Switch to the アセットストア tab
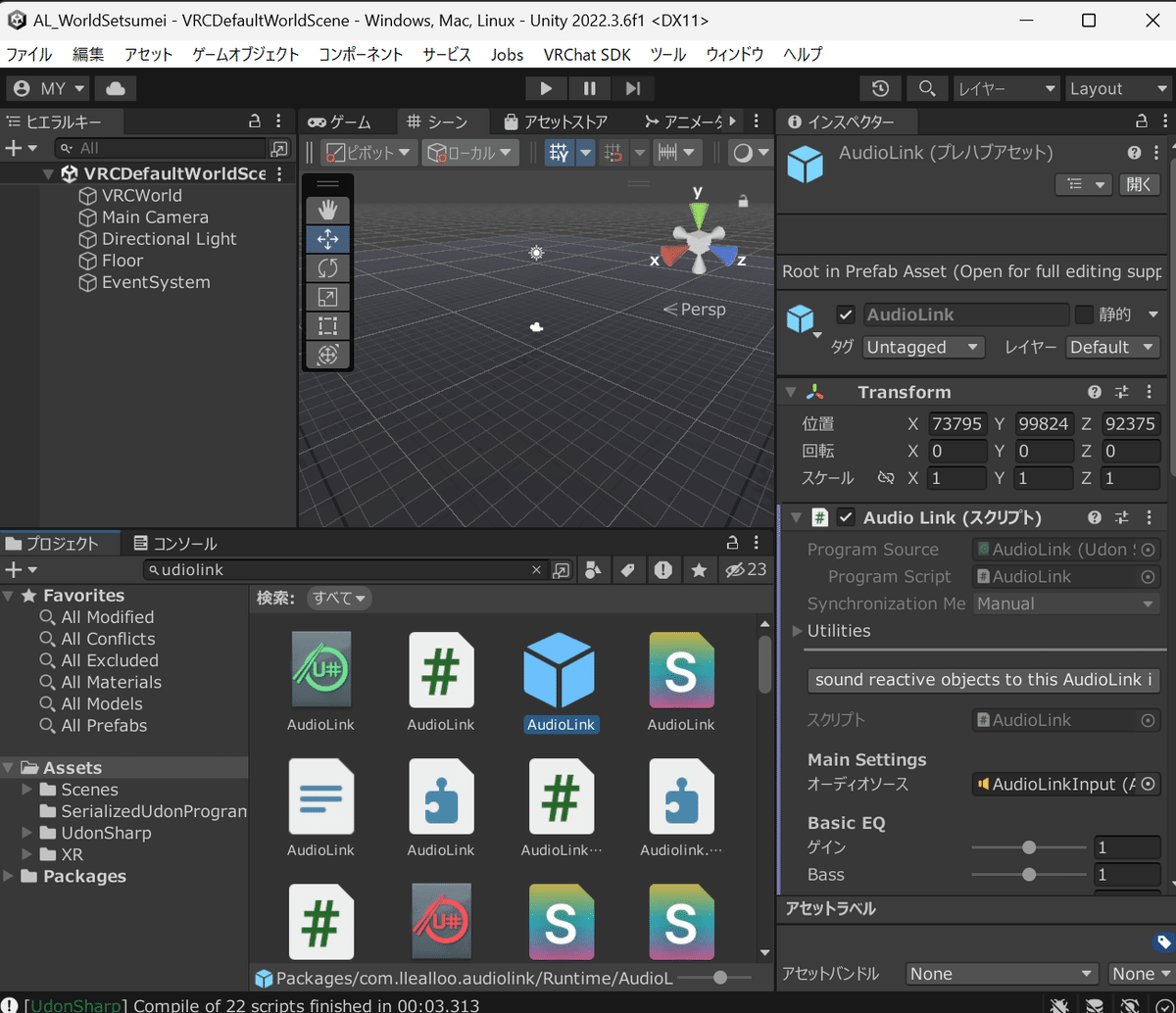Screen dimensions: 1176x1013 point(556,122)
